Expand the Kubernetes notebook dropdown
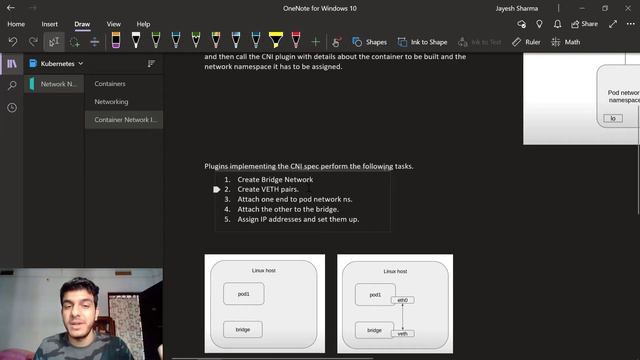 (56, 63)
